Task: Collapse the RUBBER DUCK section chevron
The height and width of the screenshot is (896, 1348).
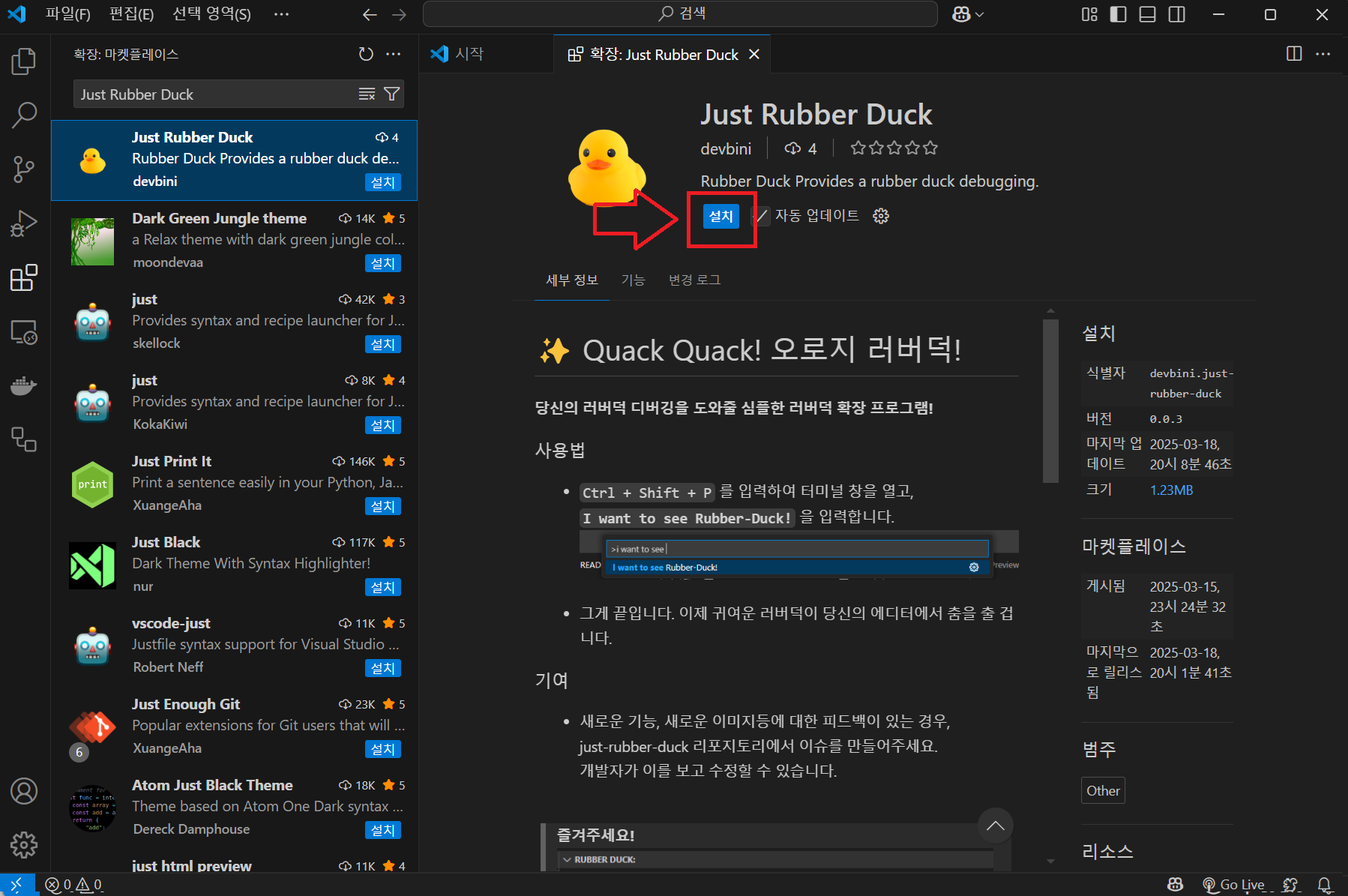Action: point(567,859)
